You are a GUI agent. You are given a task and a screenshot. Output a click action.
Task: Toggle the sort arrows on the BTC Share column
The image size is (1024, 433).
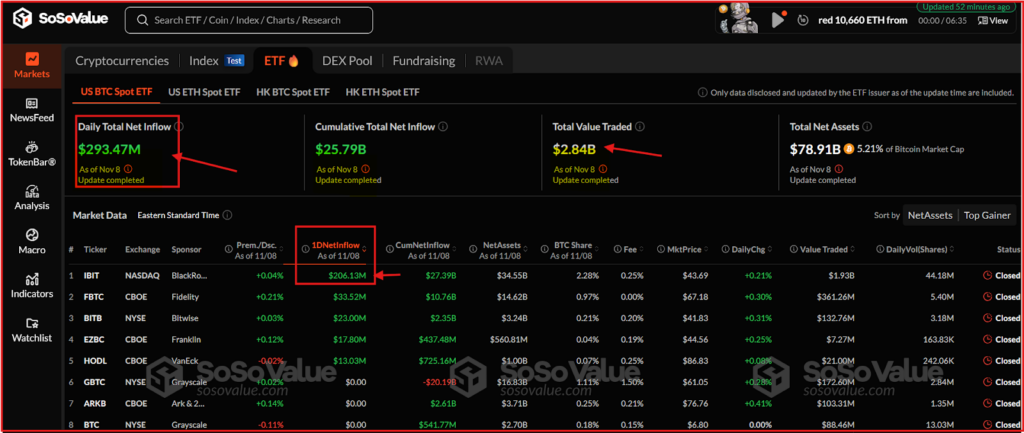596,250
